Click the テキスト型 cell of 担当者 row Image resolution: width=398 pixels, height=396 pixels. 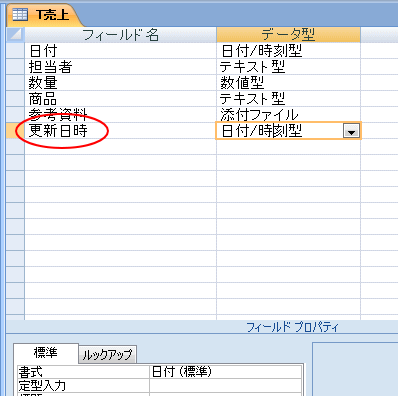(288, 67)
